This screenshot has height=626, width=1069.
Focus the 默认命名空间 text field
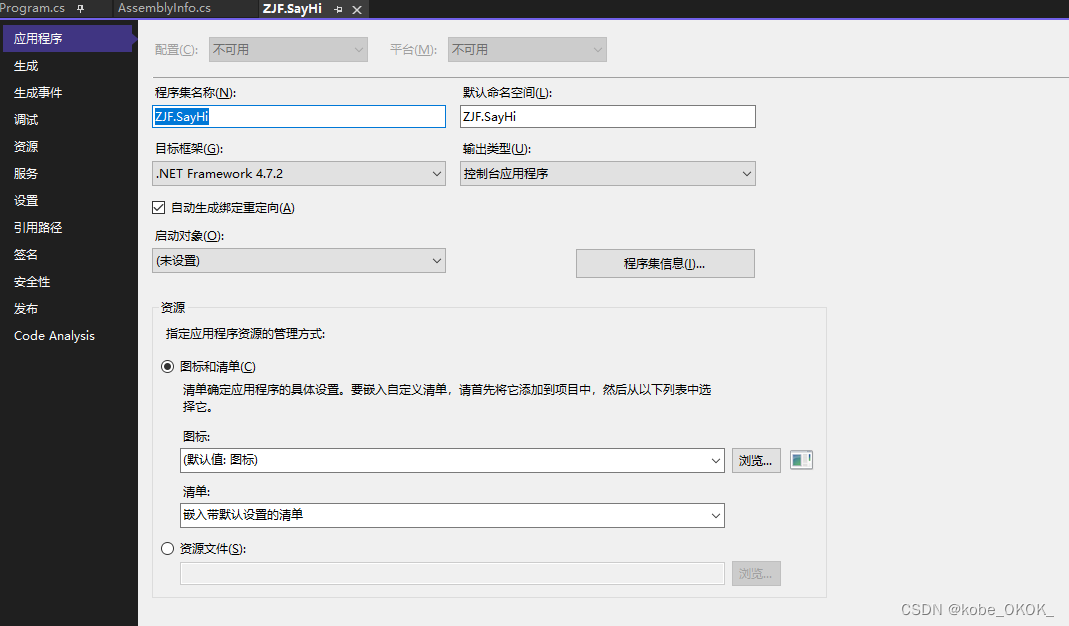[x=607, y=117]
